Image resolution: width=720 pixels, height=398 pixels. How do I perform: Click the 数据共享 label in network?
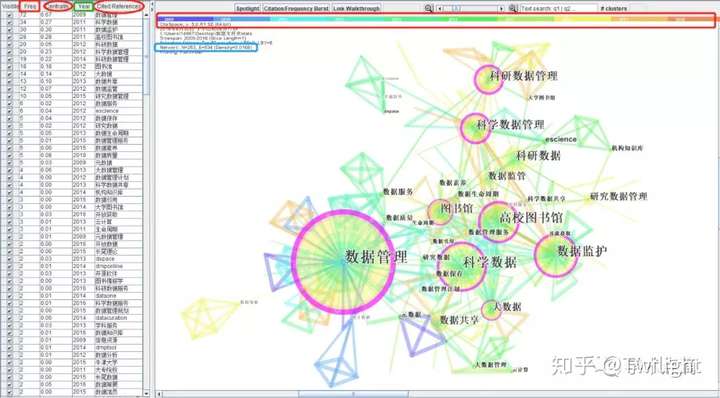(x=459, y=320)
